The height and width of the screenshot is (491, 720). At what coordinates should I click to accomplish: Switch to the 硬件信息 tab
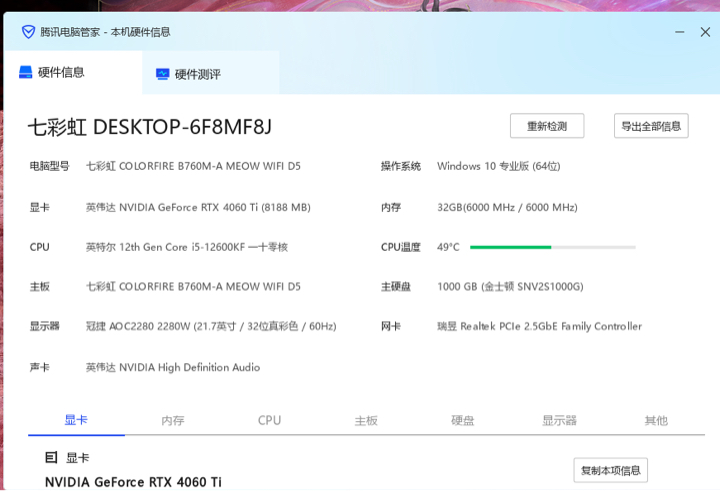pos(73,72)
